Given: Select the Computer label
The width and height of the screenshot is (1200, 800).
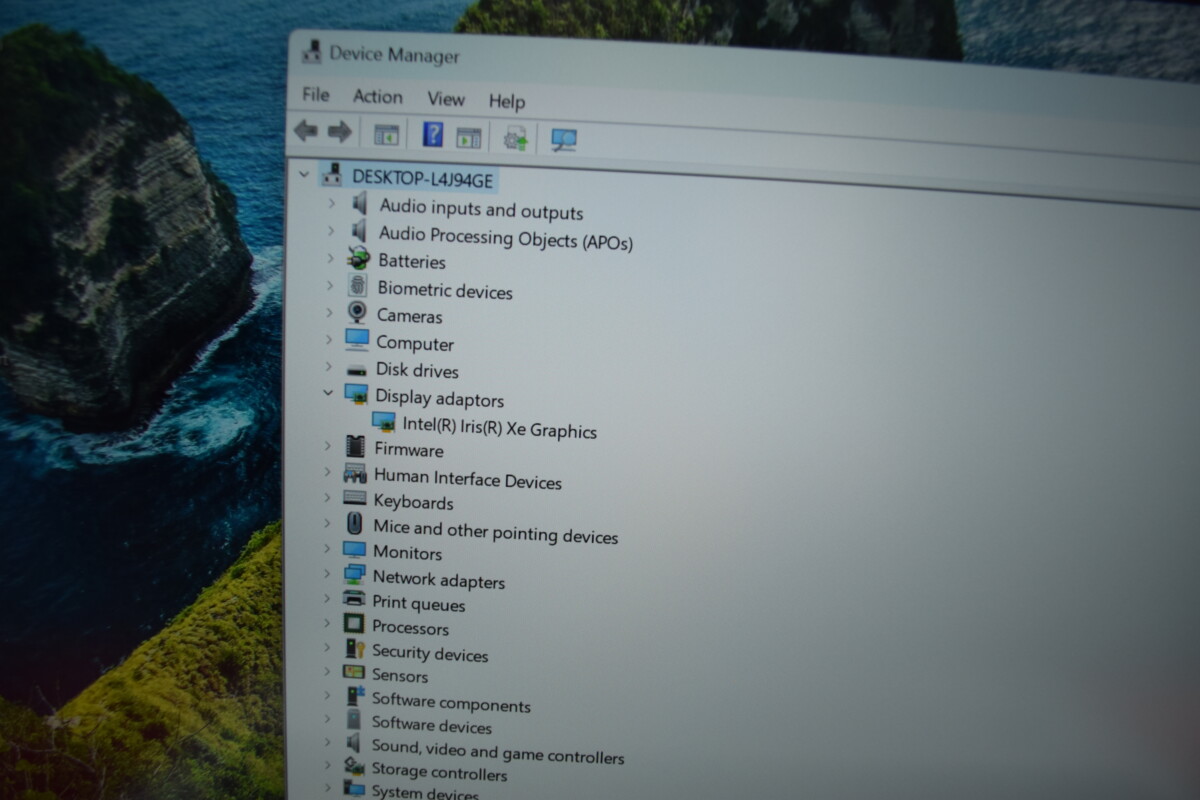Looking at the screenshot, I should 415,343.
